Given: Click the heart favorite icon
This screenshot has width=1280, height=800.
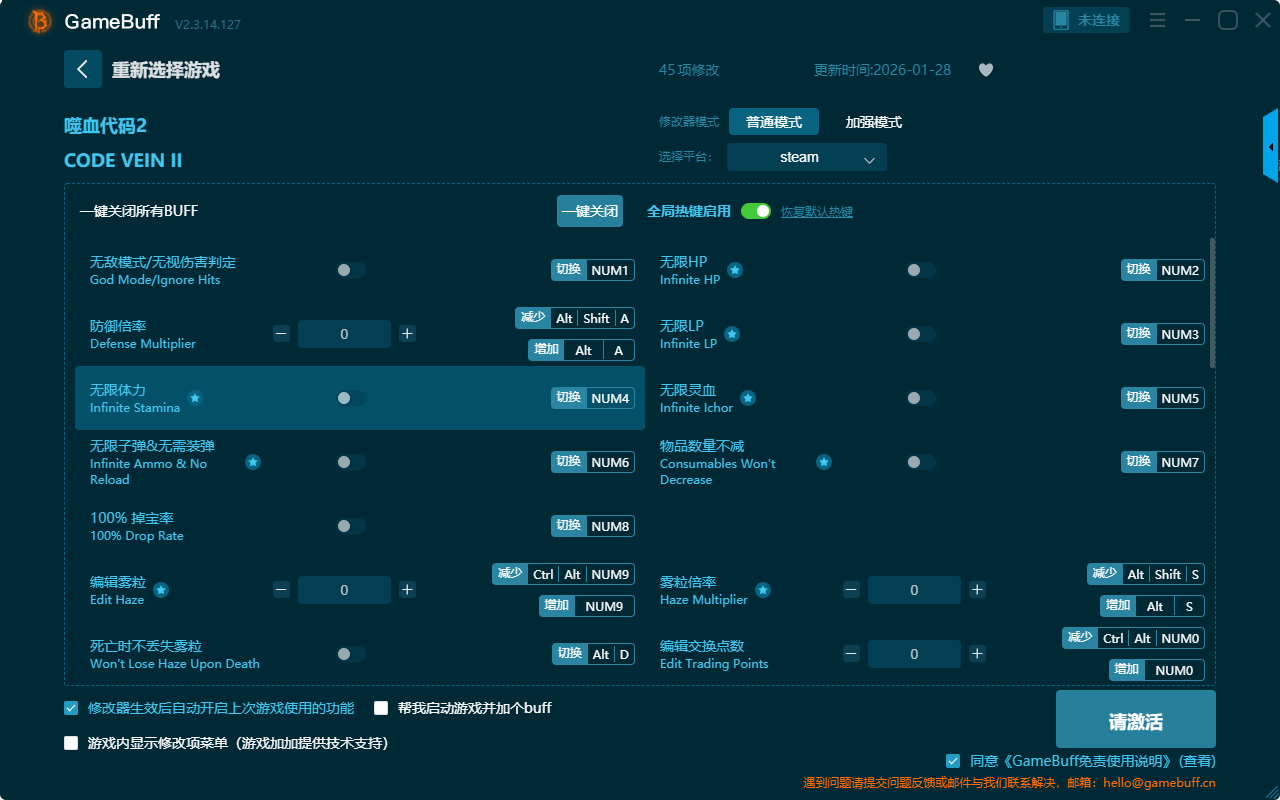Looking at the screenshot, I should coord(985,70).
